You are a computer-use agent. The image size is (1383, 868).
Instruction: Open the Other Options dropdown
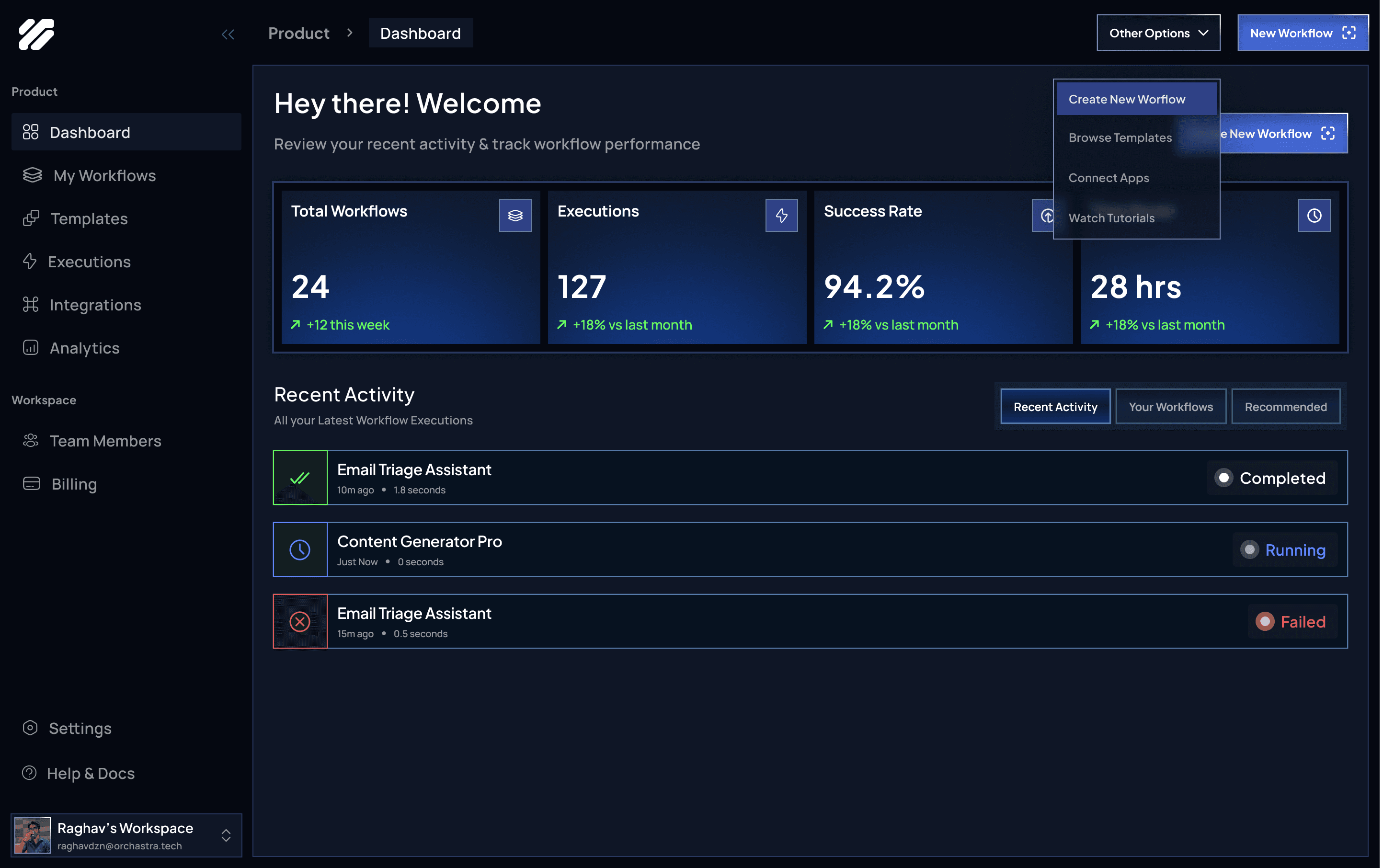pos(1158,33)
